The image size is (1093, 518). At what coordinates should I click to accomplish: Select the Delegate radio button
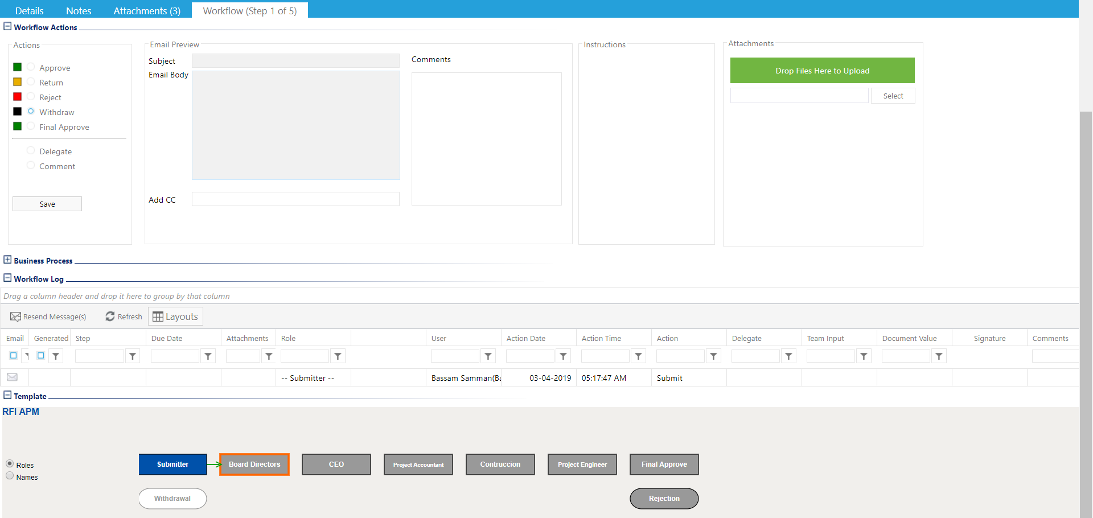pyautogui.click(x=31, y=151)
